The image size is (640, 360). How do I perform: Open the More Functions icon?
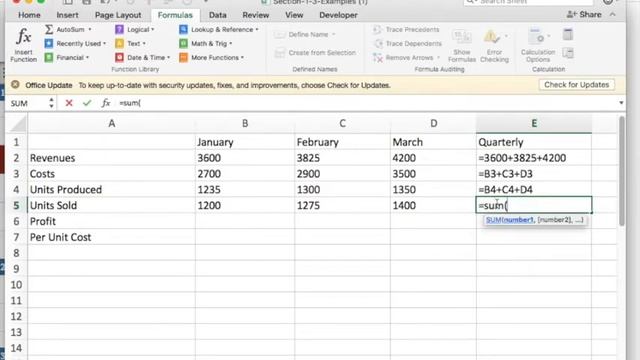pos(183,58)
